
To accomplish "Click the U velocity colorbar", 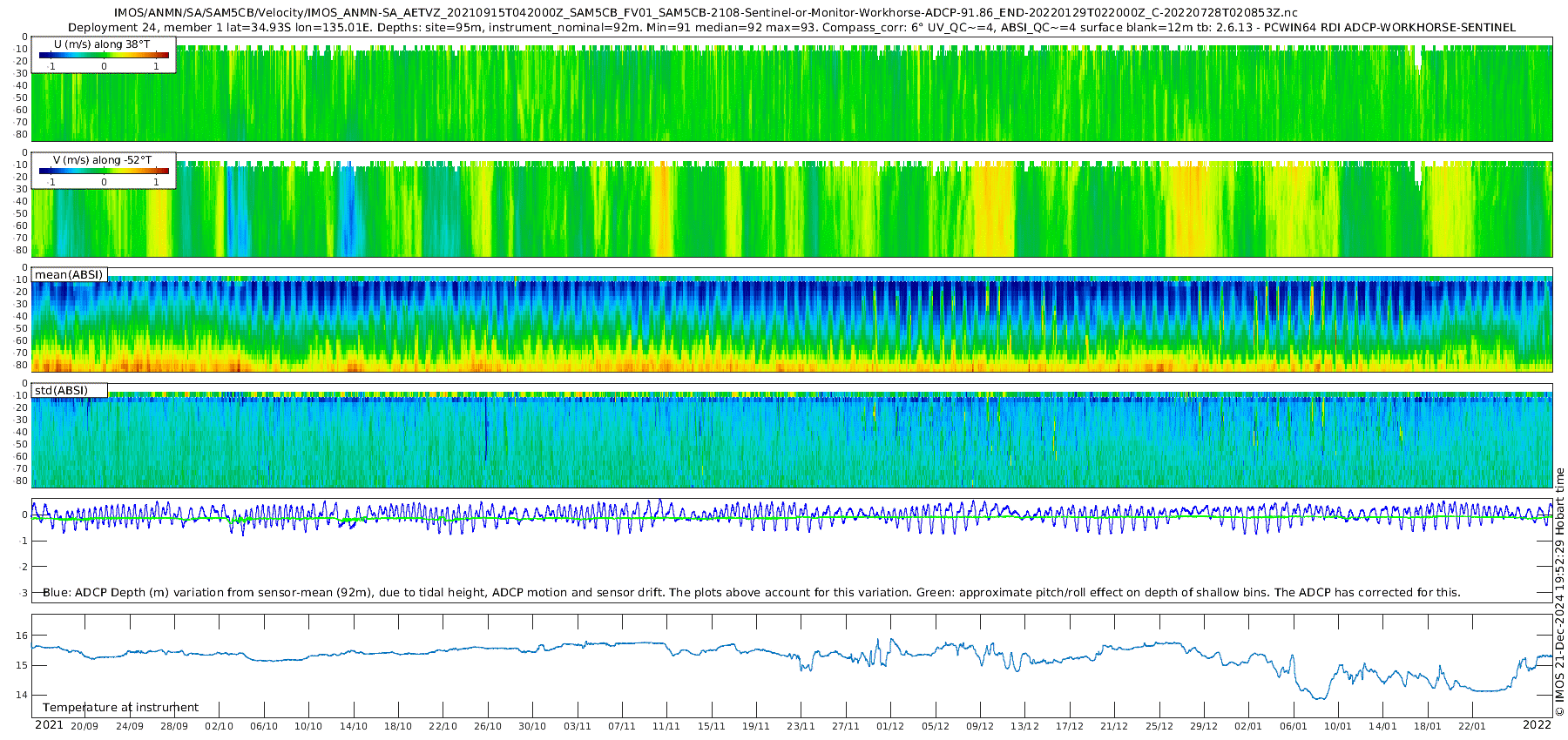I will click(x=104, y=56).
